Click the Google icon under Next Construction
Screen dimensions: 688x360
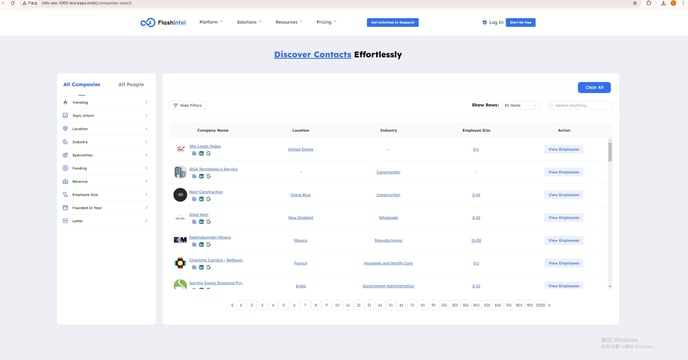coord(208,199)
